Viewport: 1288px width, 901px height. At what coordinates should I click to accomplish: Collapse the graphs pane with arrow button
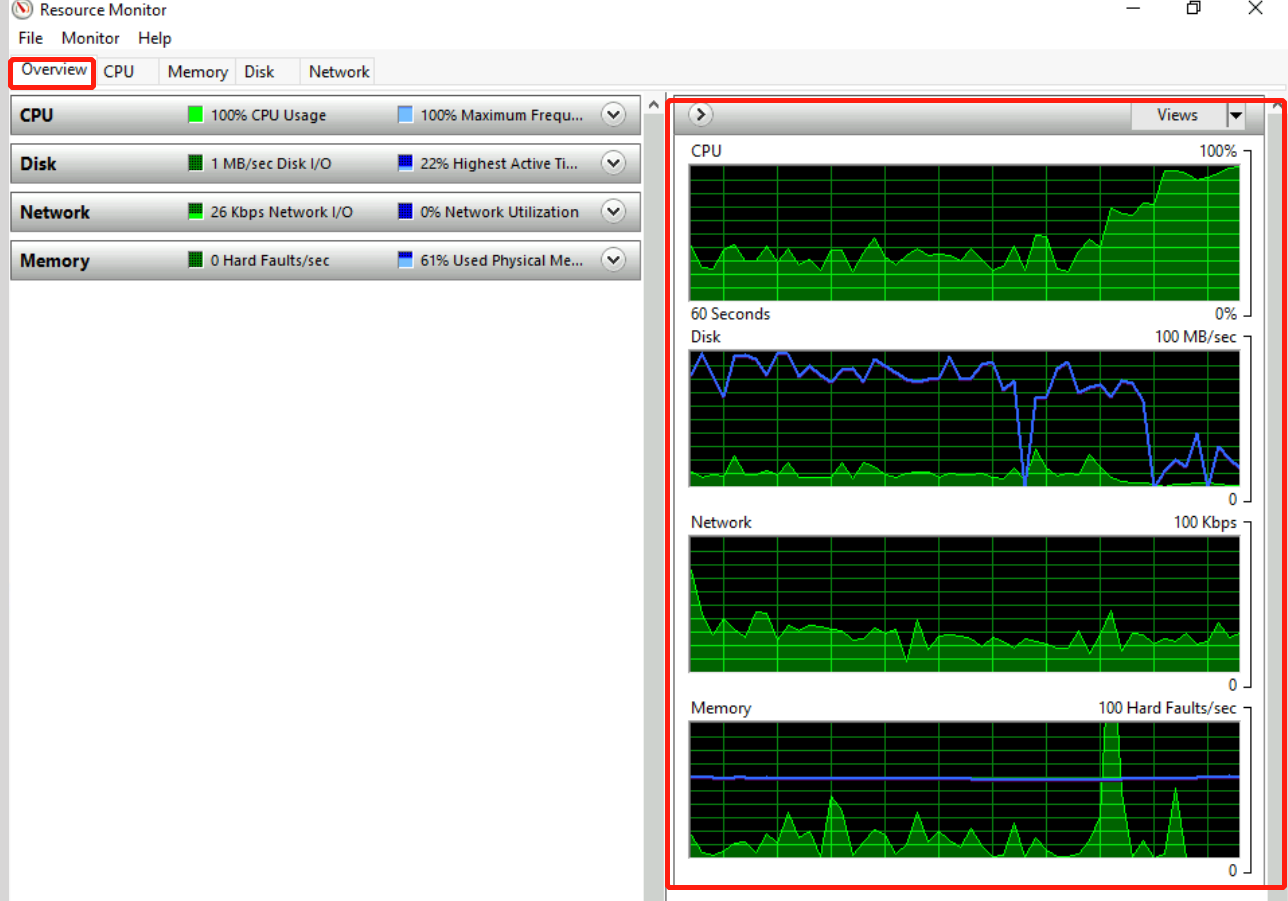pos(701,115)
